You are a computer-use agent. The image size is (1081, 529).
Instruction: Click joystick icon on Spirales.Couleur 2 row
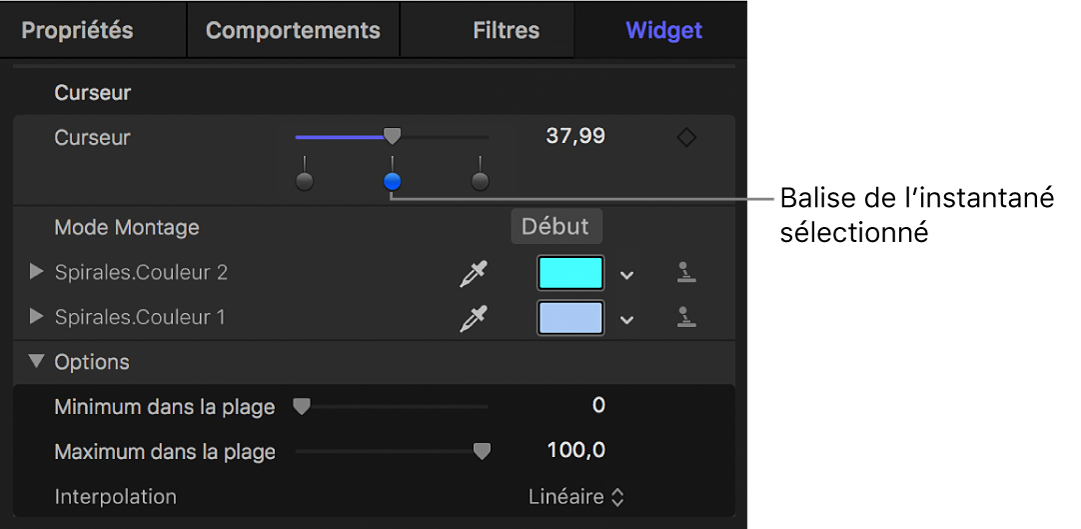click(x=686, y=273)
